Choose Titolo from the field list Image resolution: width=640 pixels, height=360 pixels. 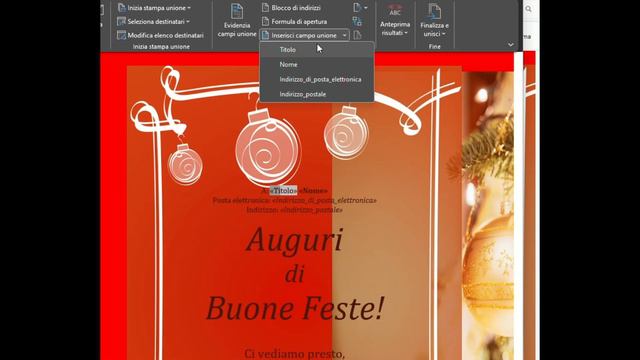coord(317,50)
